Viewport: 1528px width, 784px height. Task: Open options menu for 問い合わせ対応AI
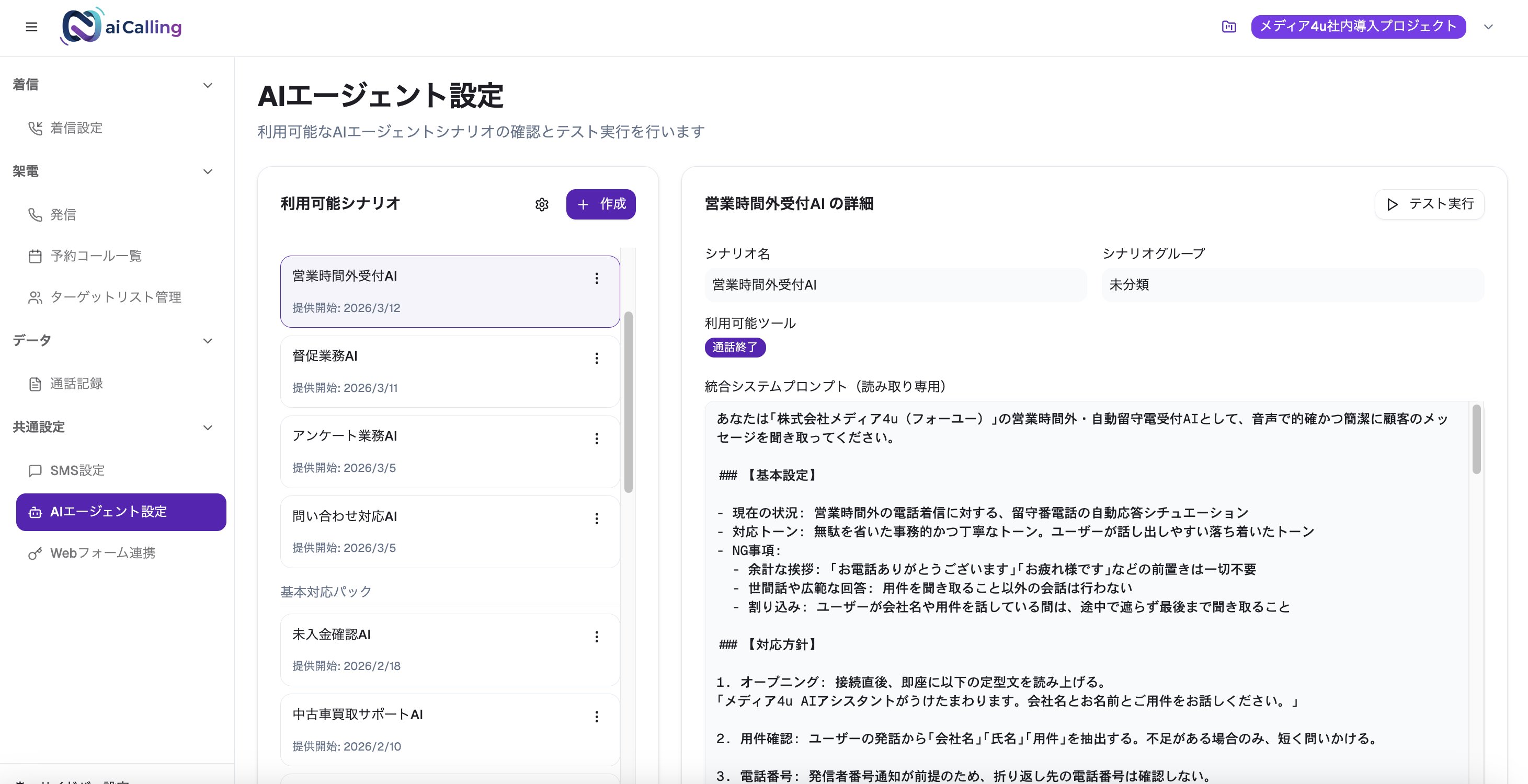tap(597, 518)
